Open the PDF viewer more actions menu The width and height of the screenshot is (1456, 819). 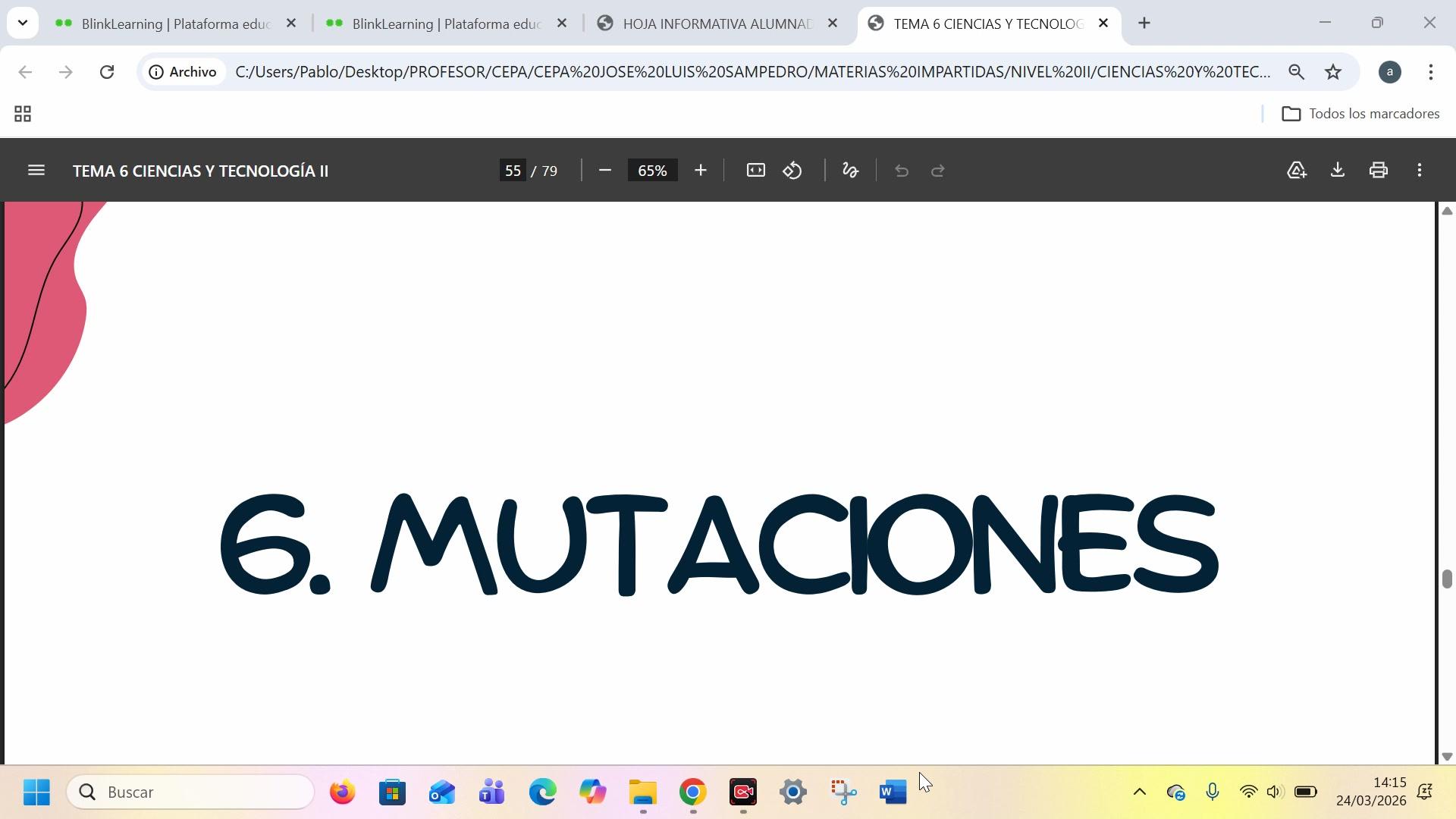tap(1419, 171)
